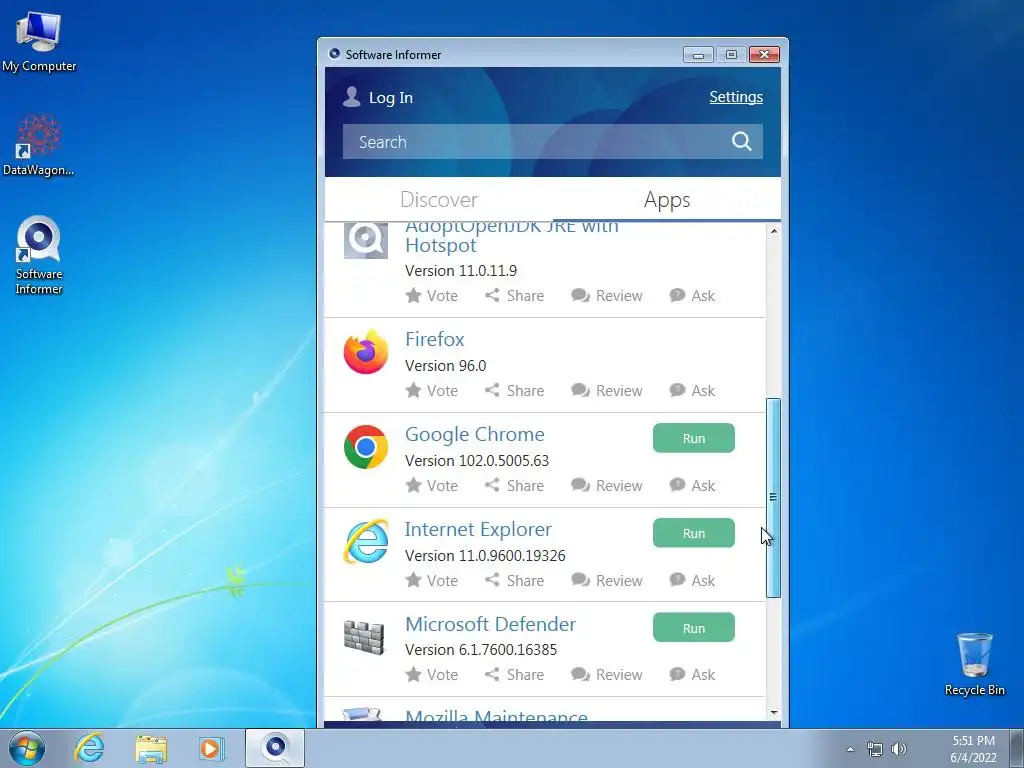Show hidden tray icons arrow

(x=850, y=749)
